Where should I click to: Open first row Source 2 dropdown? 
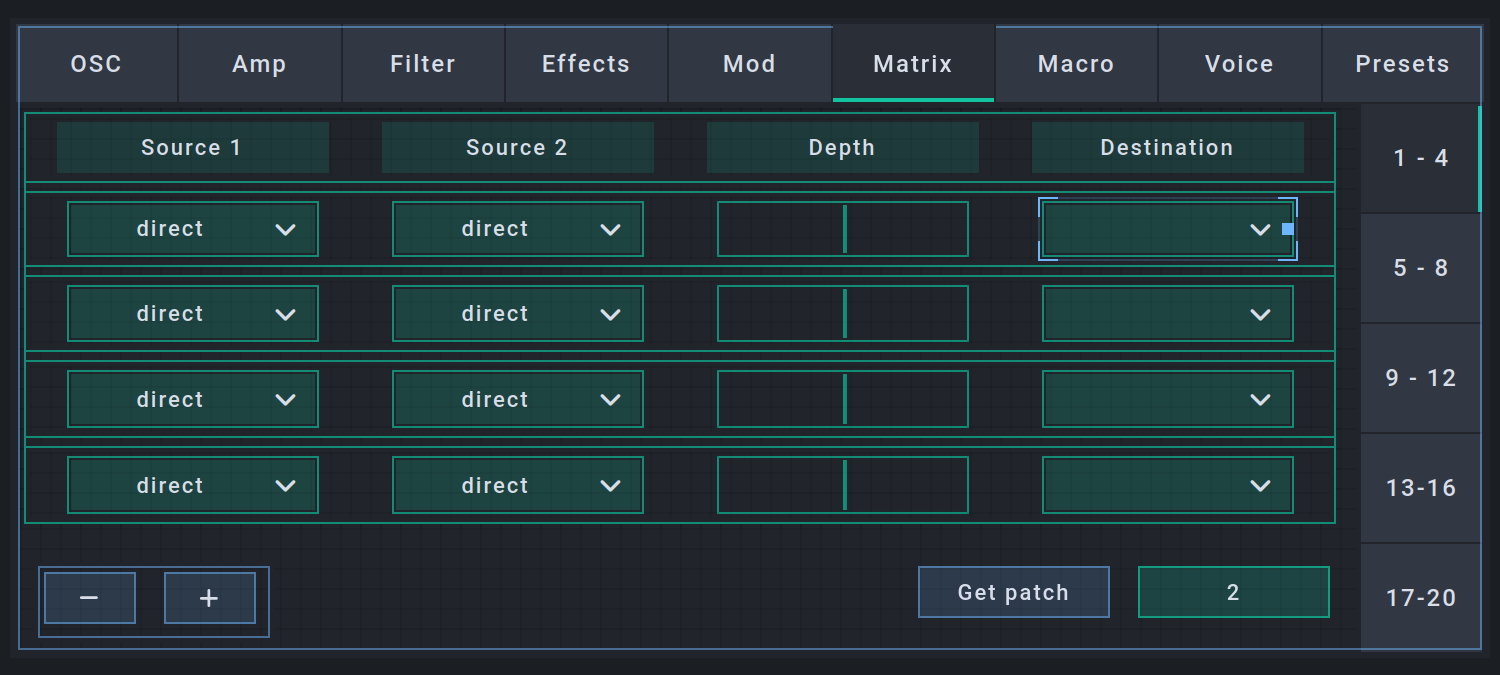pos(518,229)
